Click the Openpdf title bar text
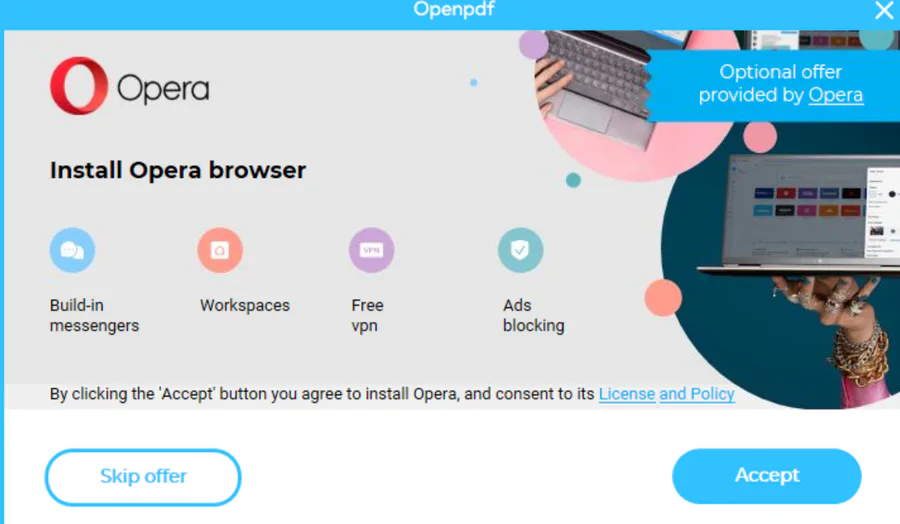 [453, 9]
